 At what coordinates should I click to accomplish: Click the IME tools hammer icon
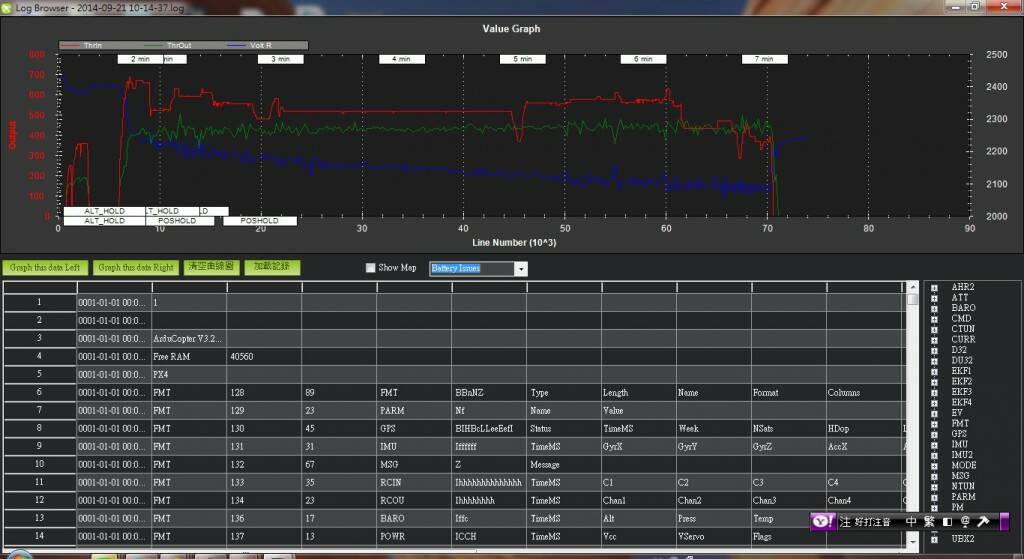(x=983, y=521)
